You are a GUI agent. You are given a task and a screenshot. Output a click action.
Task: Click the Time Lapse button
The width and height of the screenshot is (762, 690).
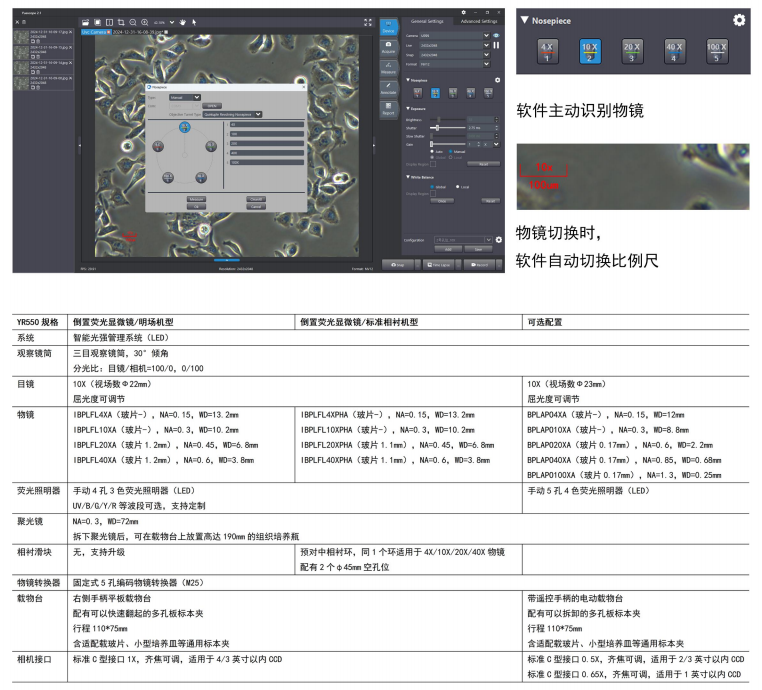438,265
